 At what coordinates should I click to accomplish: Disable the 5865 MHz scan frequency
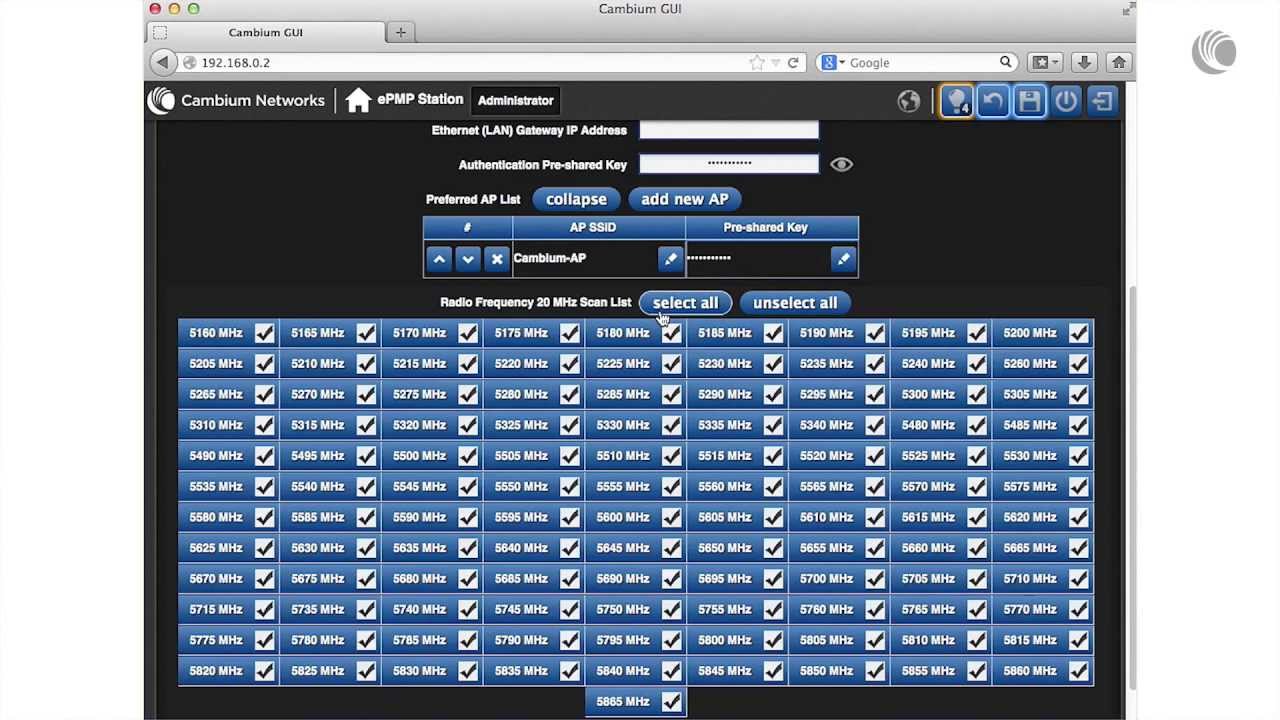click(671, 702)
